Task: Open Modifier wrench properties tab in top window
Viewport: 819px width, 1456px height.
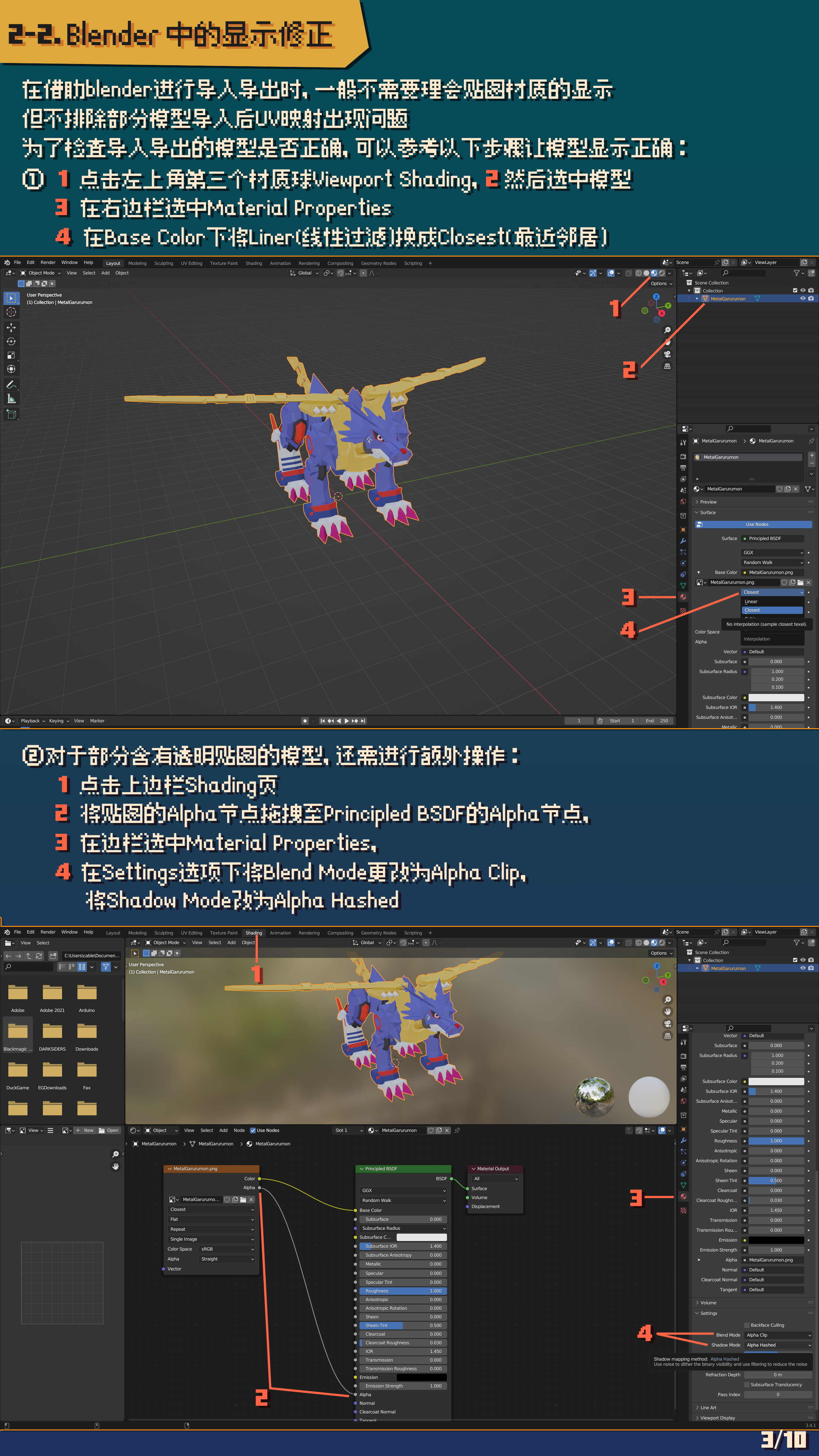Action: (683, 541)
